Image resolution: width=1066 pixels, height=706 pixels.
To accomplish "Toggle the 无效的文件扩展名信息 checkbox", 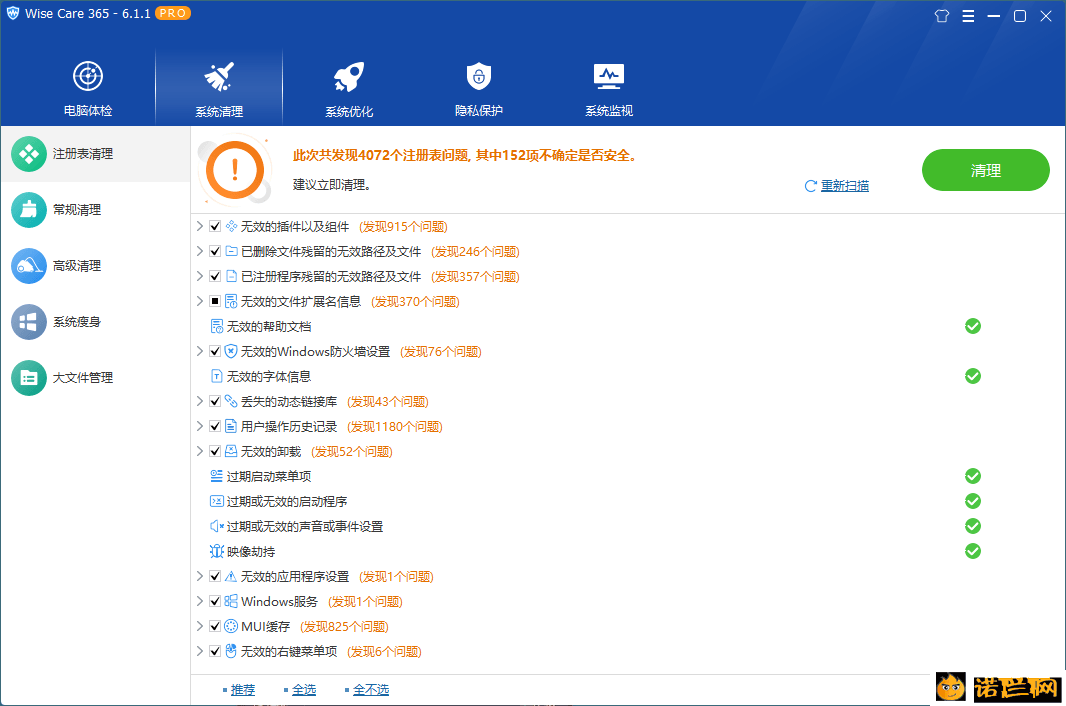I will [x=215, y=301].
